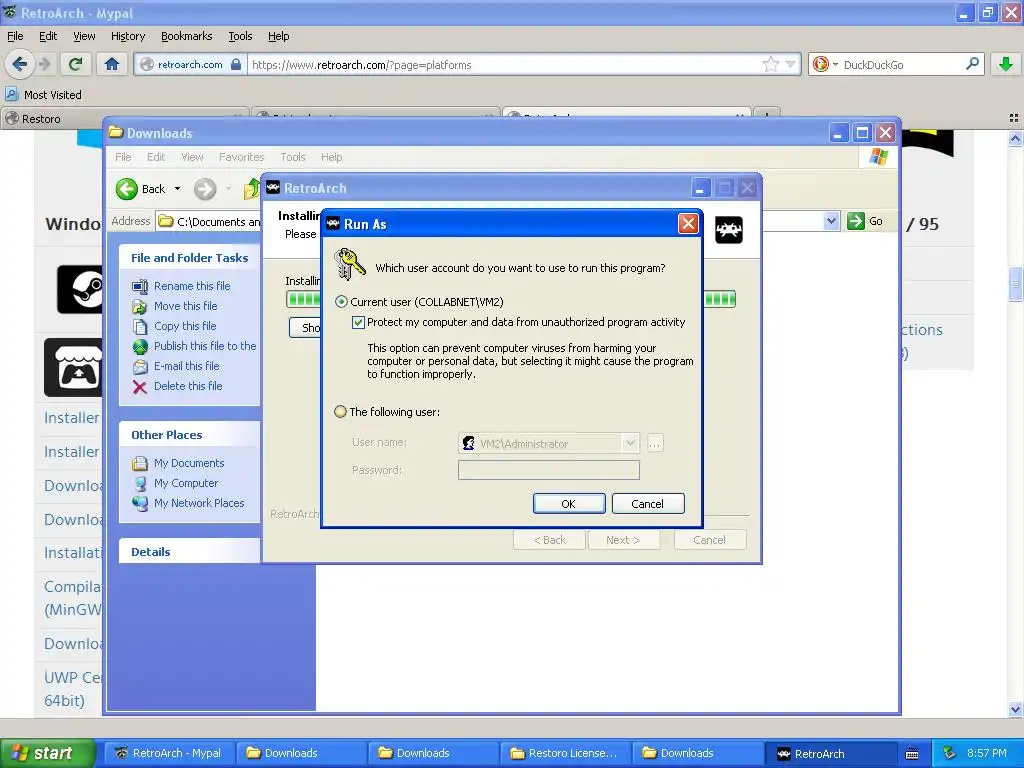Open the browser Tools menu
The width and height of the screenshot is (1024, 768).
click(240, 36)
